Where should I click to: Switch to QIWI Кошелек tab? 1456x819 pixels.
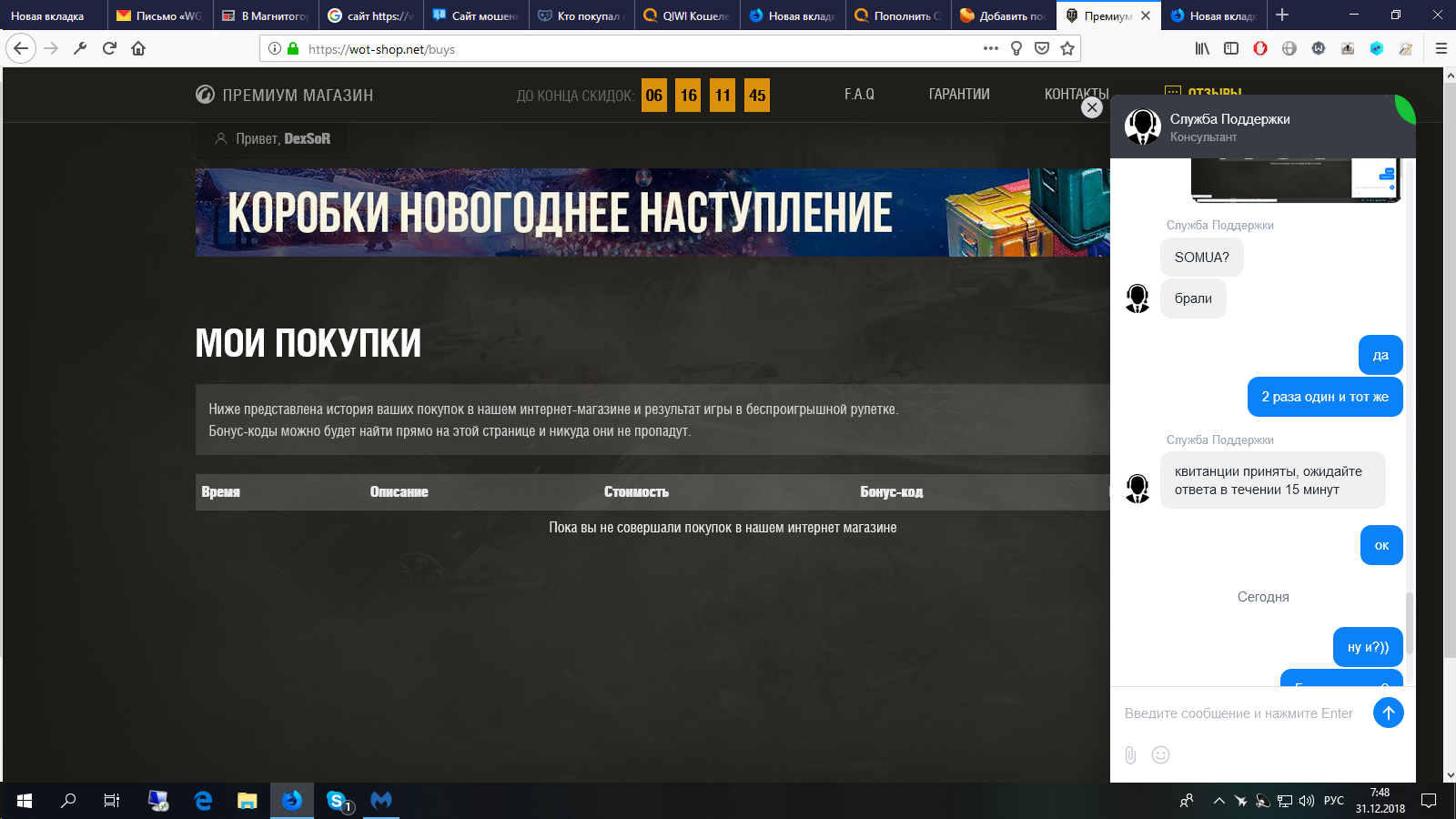(687, 15)
